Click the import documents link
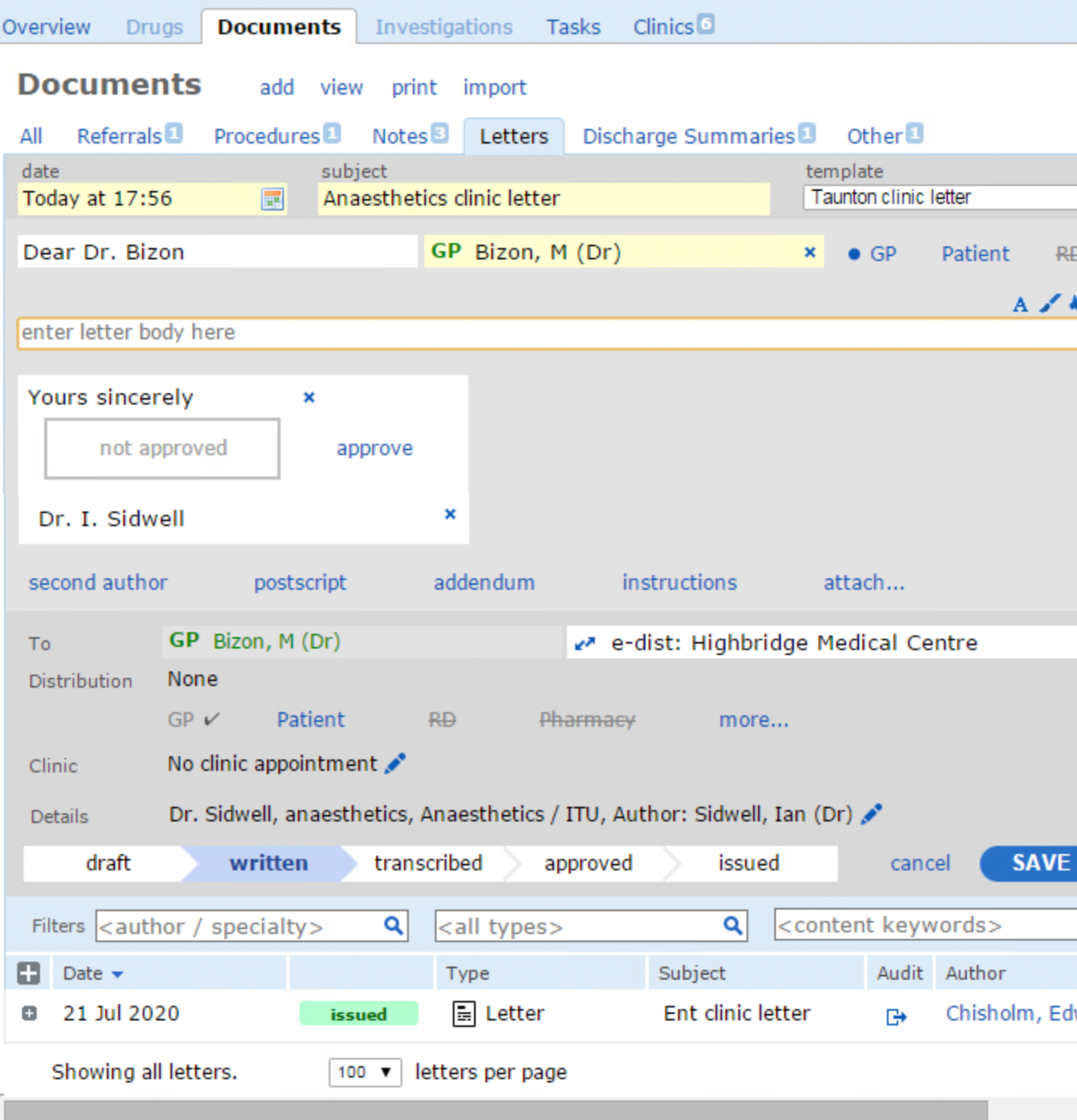This screenshot has height=1120, width=1077. pyautogui.click(x=494, y=87)
